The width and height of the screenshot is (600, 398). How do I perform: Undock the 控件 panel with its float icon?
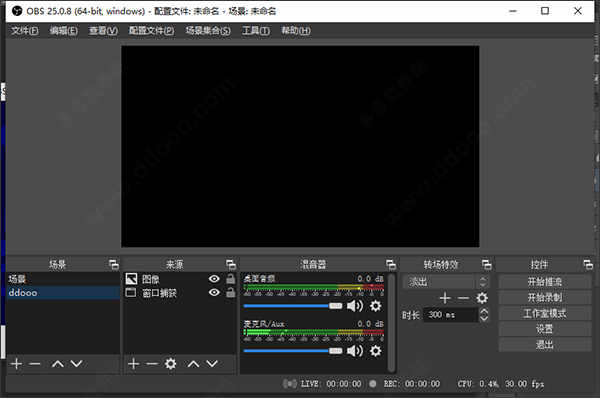(588, 264)
